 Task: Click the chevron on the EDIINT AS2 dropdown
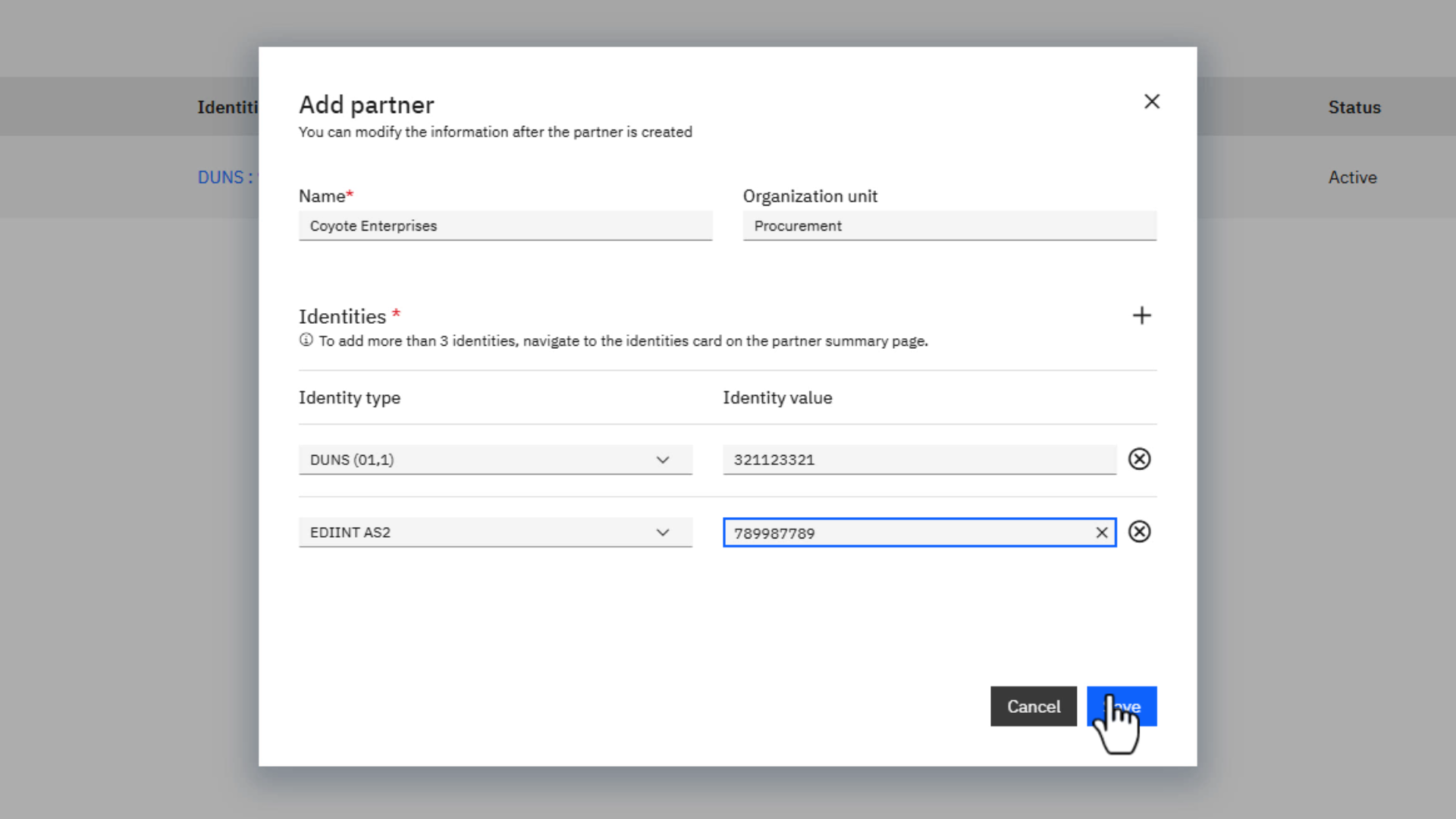(x=663, y=532)
